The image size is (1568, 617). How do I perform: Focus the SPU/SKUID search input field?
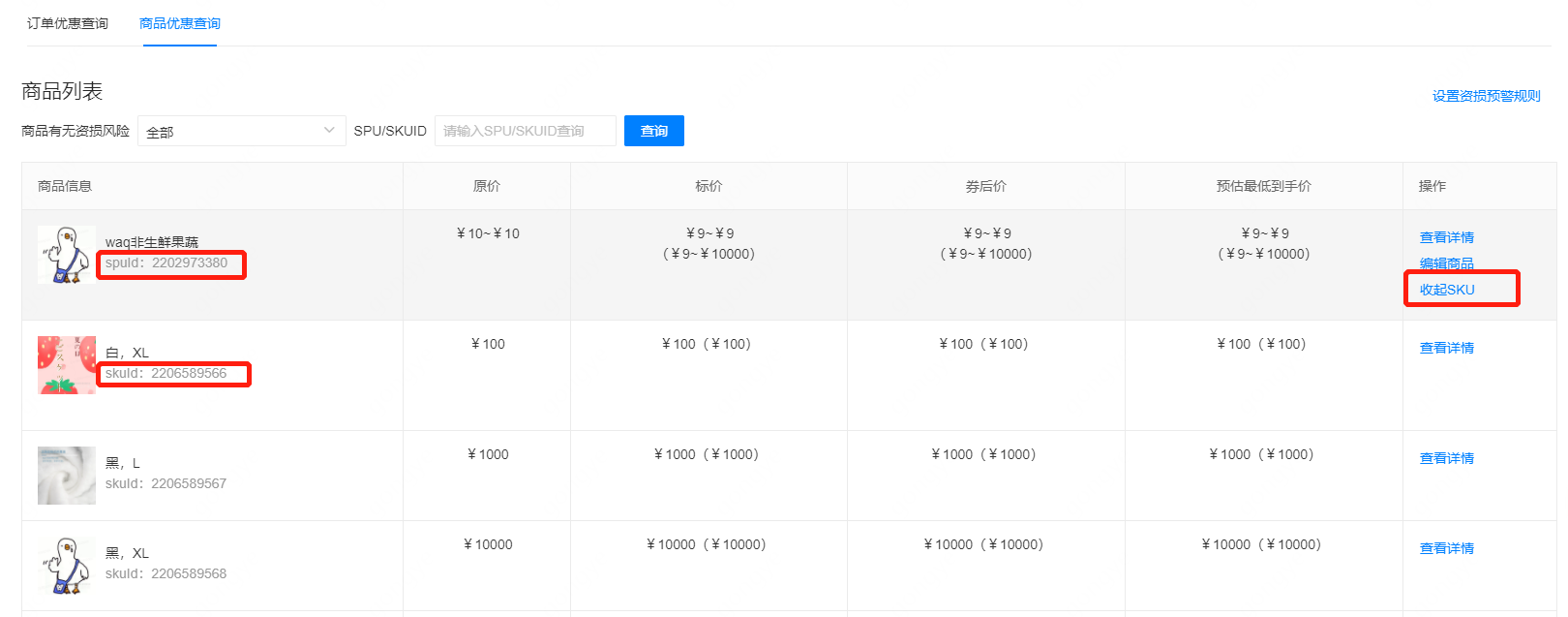525,131
